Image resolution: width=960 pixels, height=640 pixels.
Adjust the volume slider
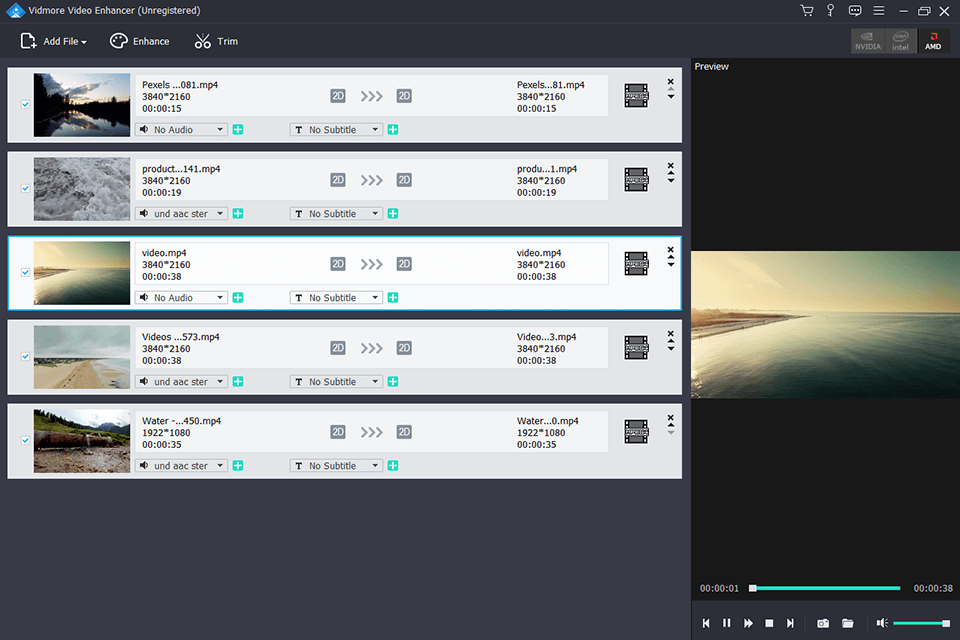tap(921, 623)
